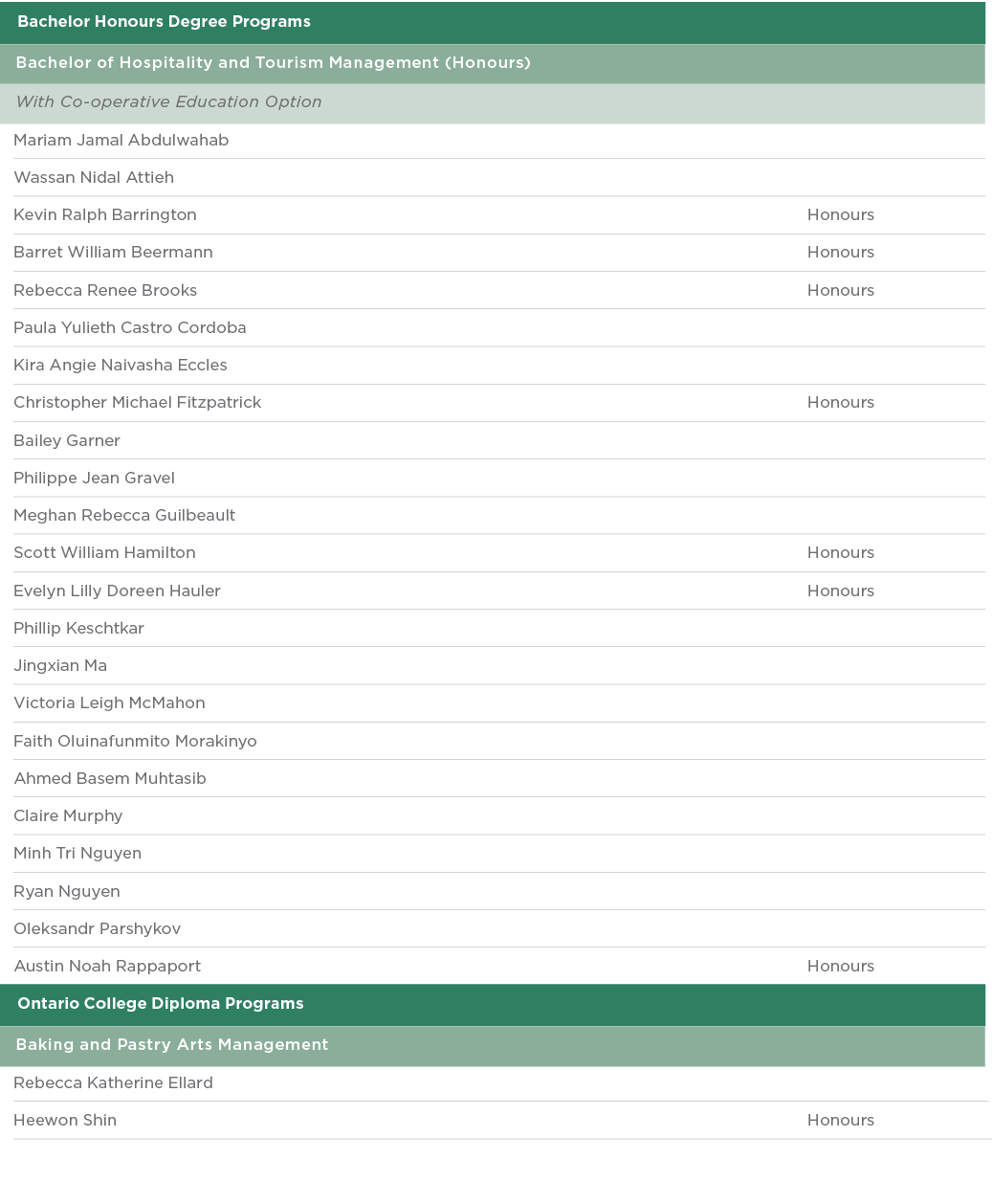
Task: Click on Paula Yulieth Castro Cordoba
Action: click(x=130, y=328)
